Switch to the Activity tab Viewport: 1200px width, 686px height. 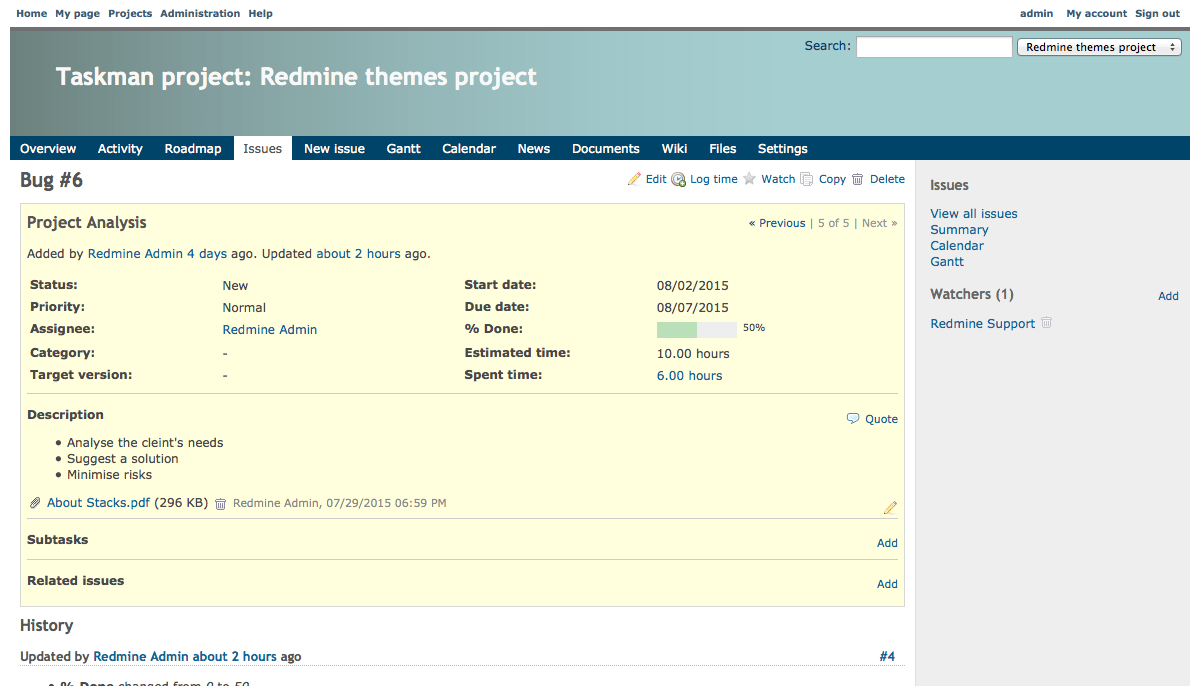click(x=120, y=148)
